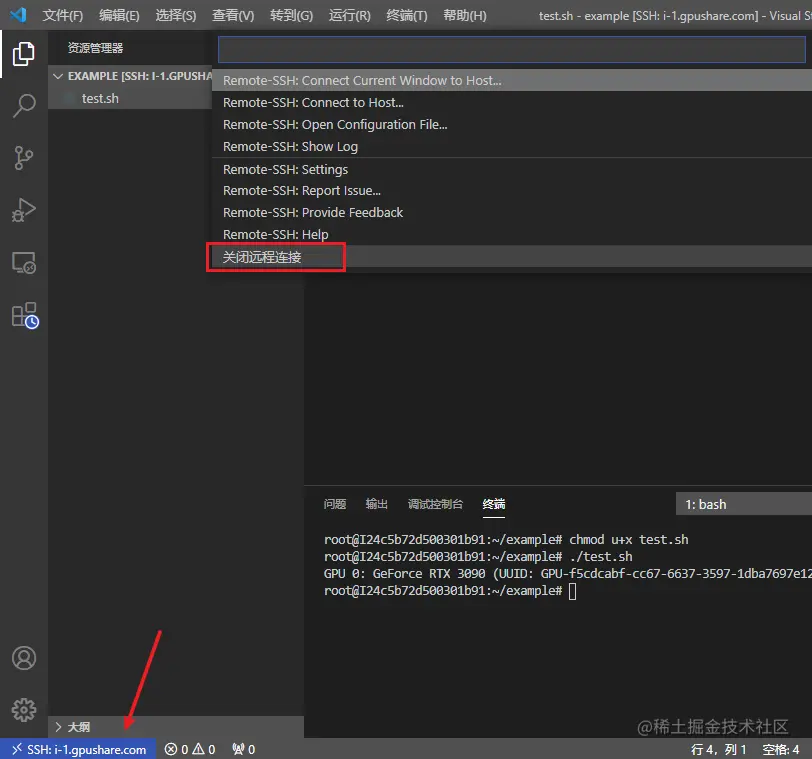The image size is (812, 759).
Task: Click the forwarded ports status item
Action: coord(243,749)
